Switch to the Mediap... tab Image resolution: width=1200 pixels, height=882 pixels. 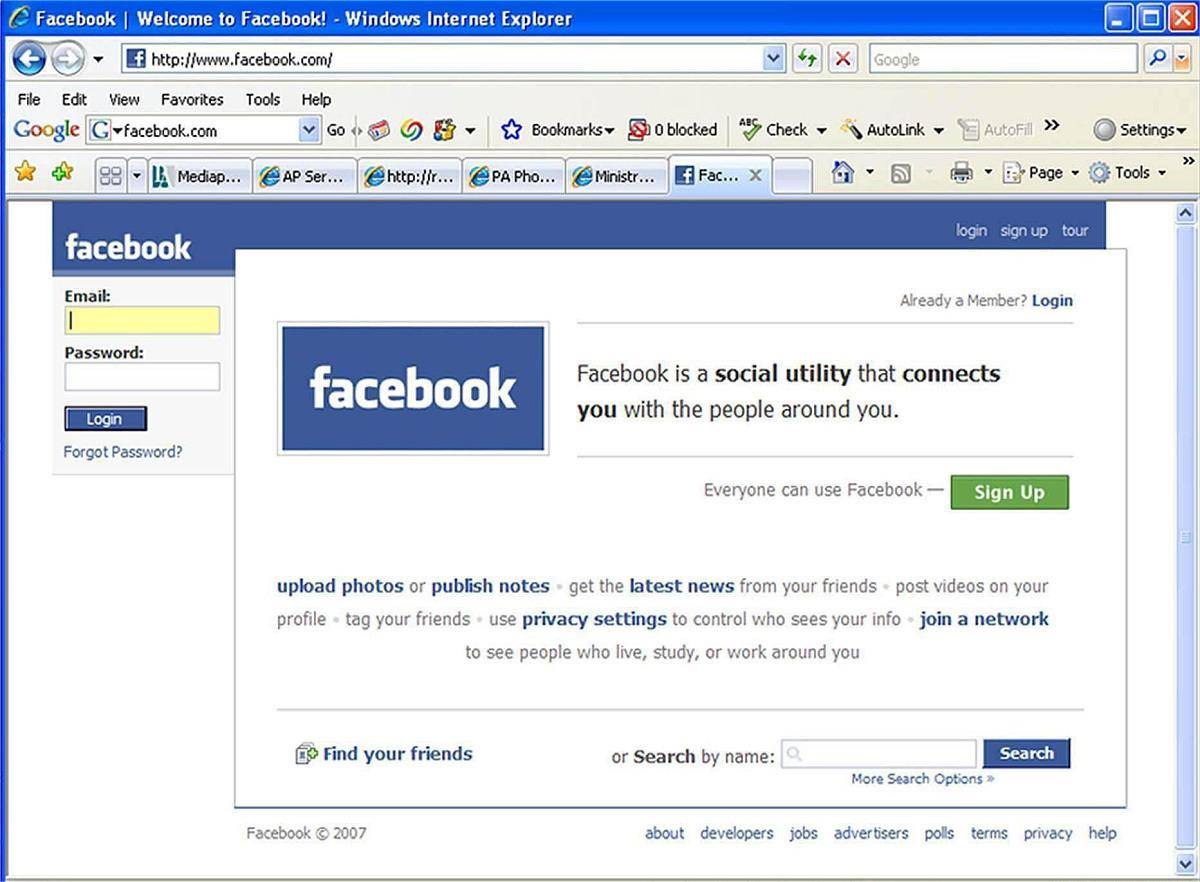(198, 176)
